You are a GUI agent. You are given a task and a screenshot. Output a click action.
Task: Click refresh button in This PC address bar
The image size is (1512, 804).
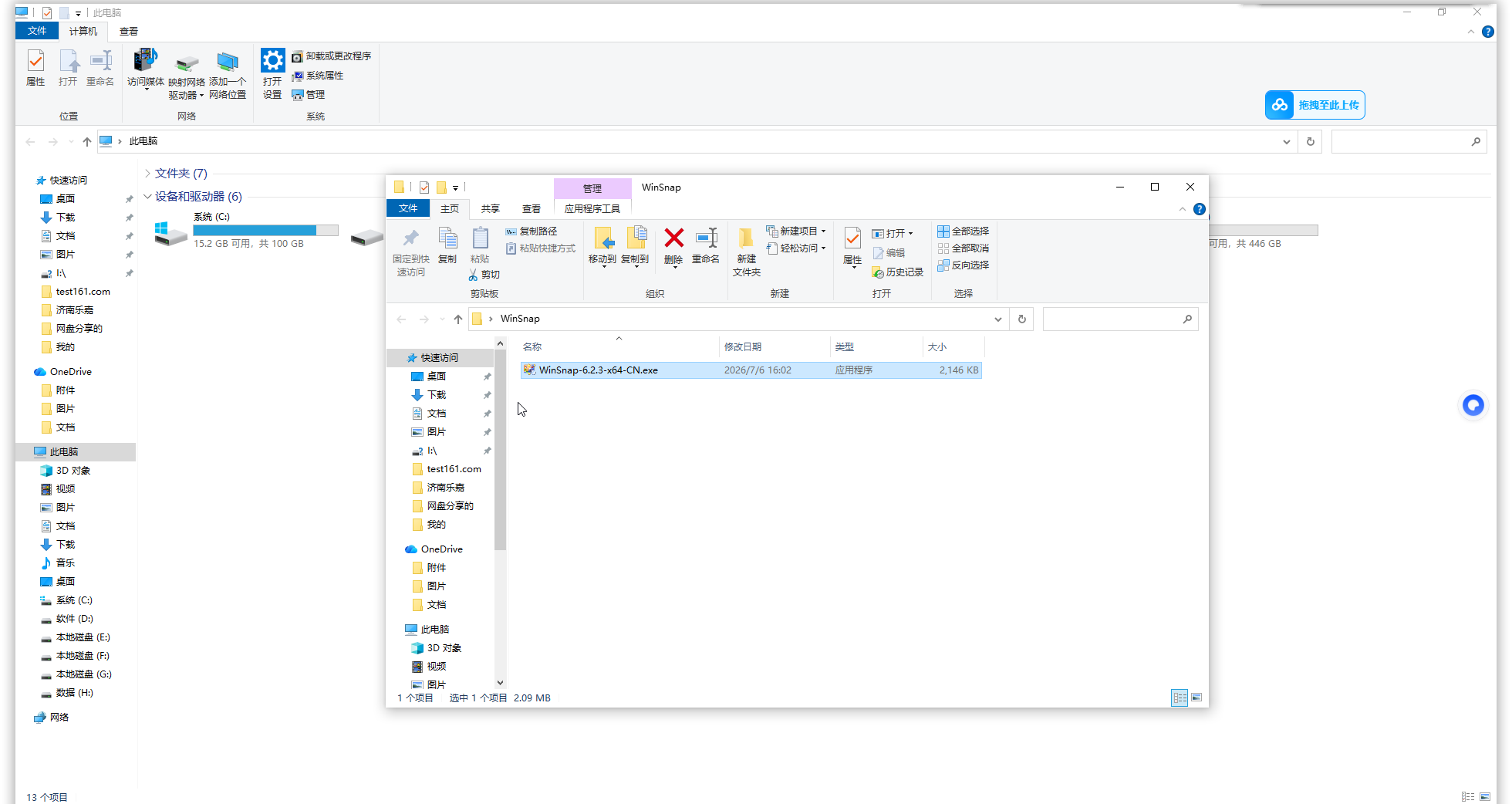pyautogui.click(x=1311, y=142)
